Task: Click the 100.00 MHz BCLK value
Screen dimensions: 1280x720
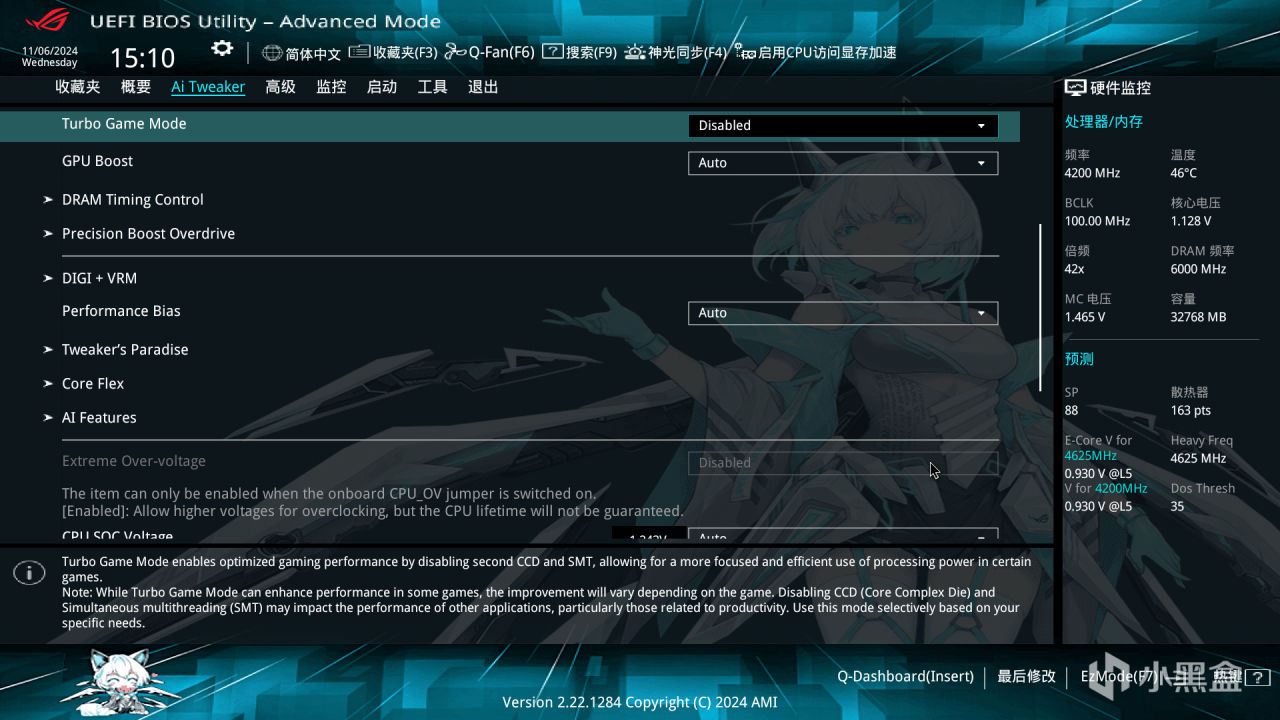Action: click(x=1097, y=221)
